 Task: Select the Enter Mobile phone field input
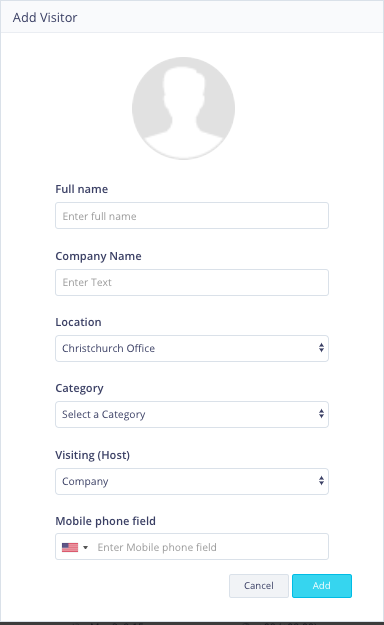(211, 547)
